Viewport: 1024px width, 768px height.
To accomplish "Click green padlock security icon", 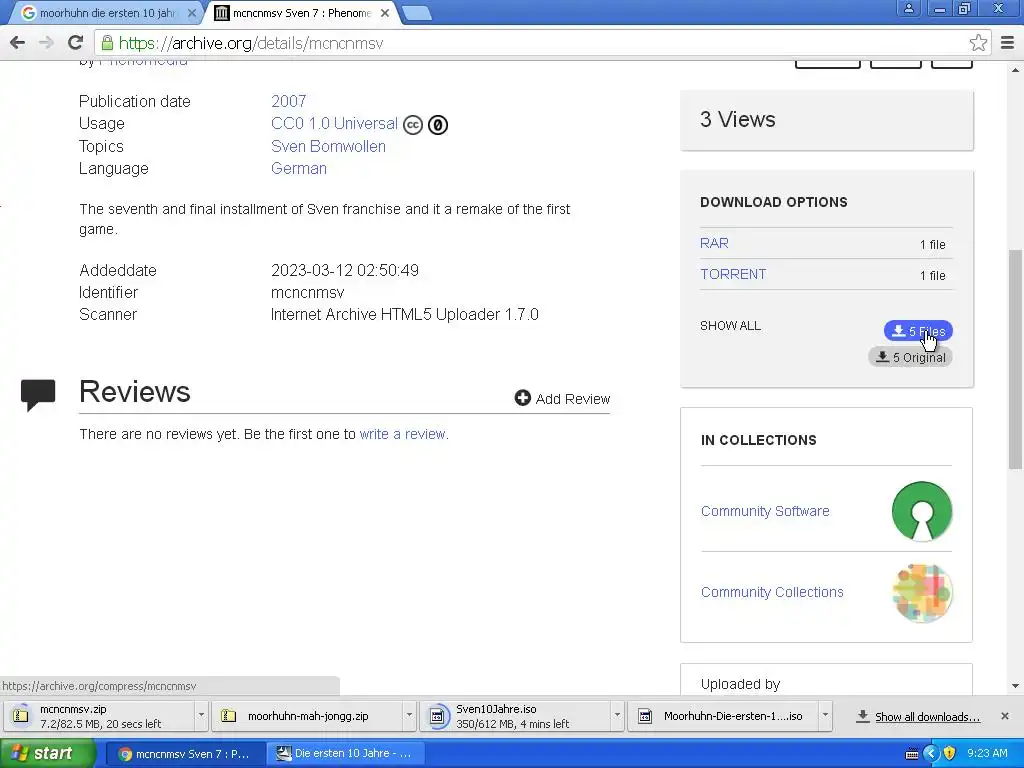I will [107, 43].
